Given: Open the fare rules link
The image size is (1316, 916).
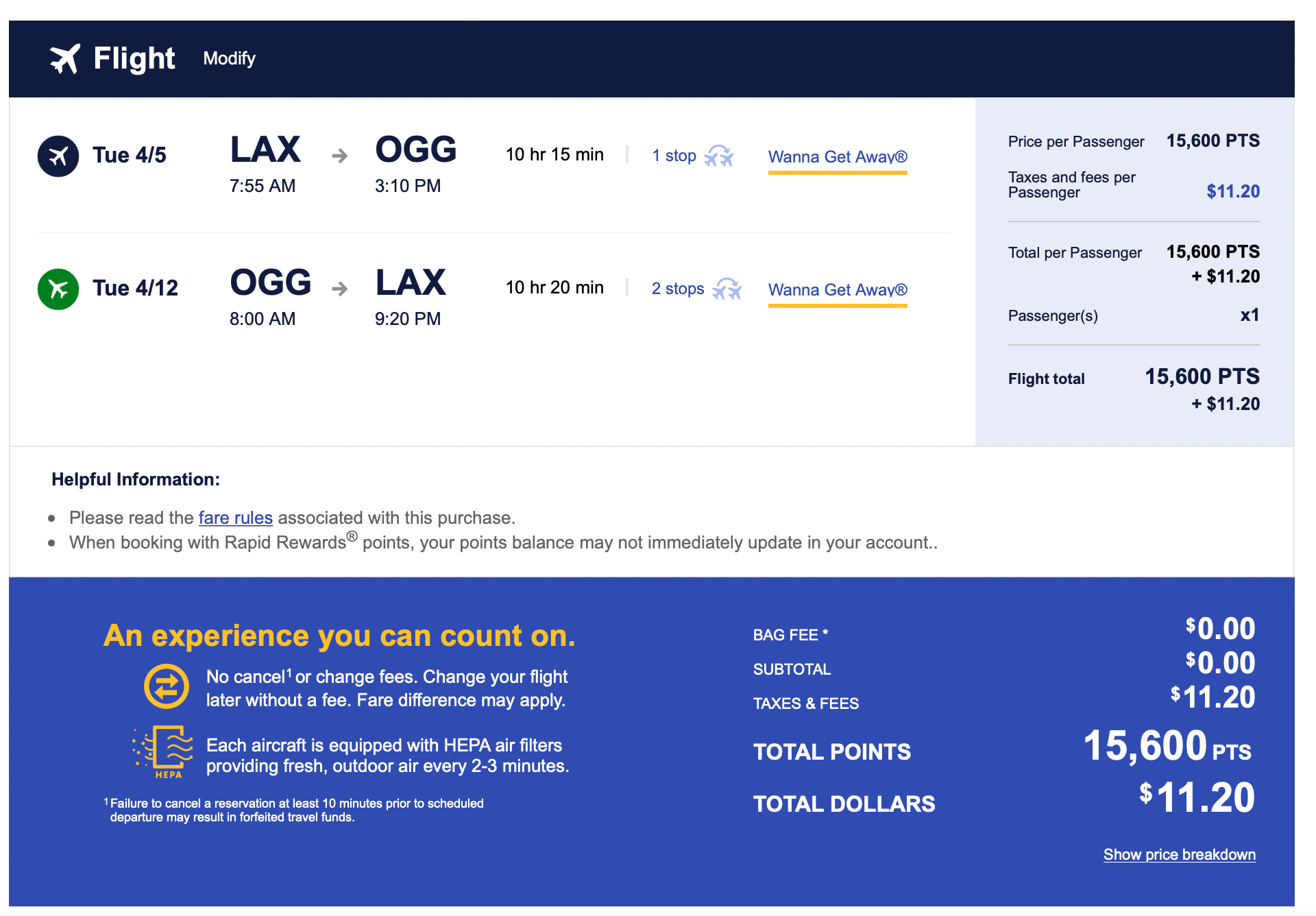Looking at the screenshot, I should tap(235, 518).
